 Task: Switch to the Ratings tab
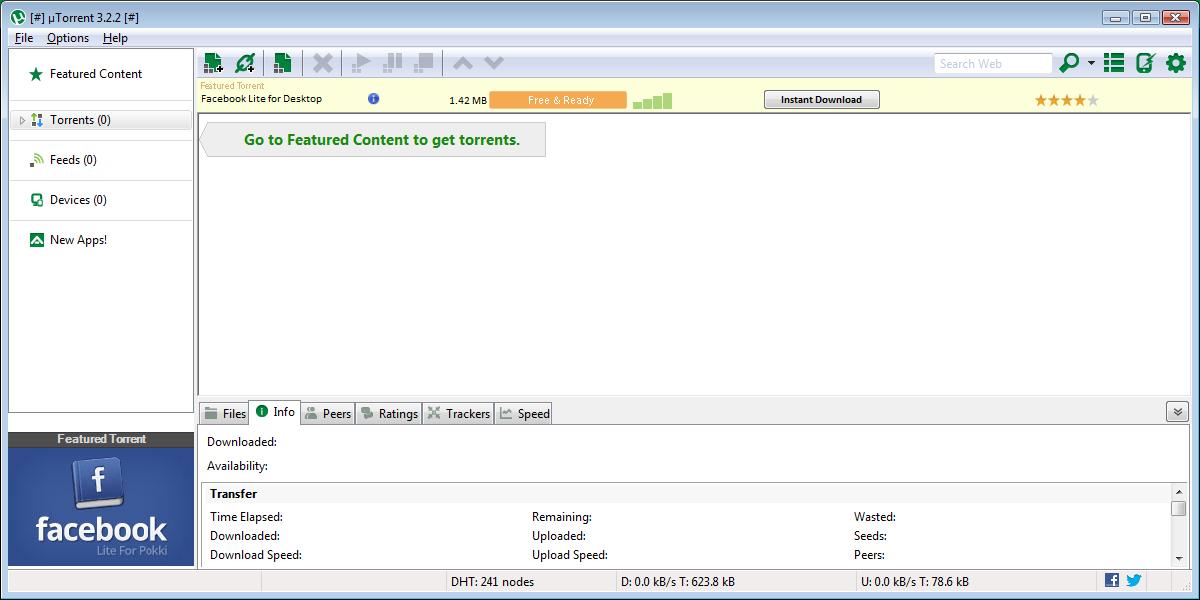coord(389,413)
